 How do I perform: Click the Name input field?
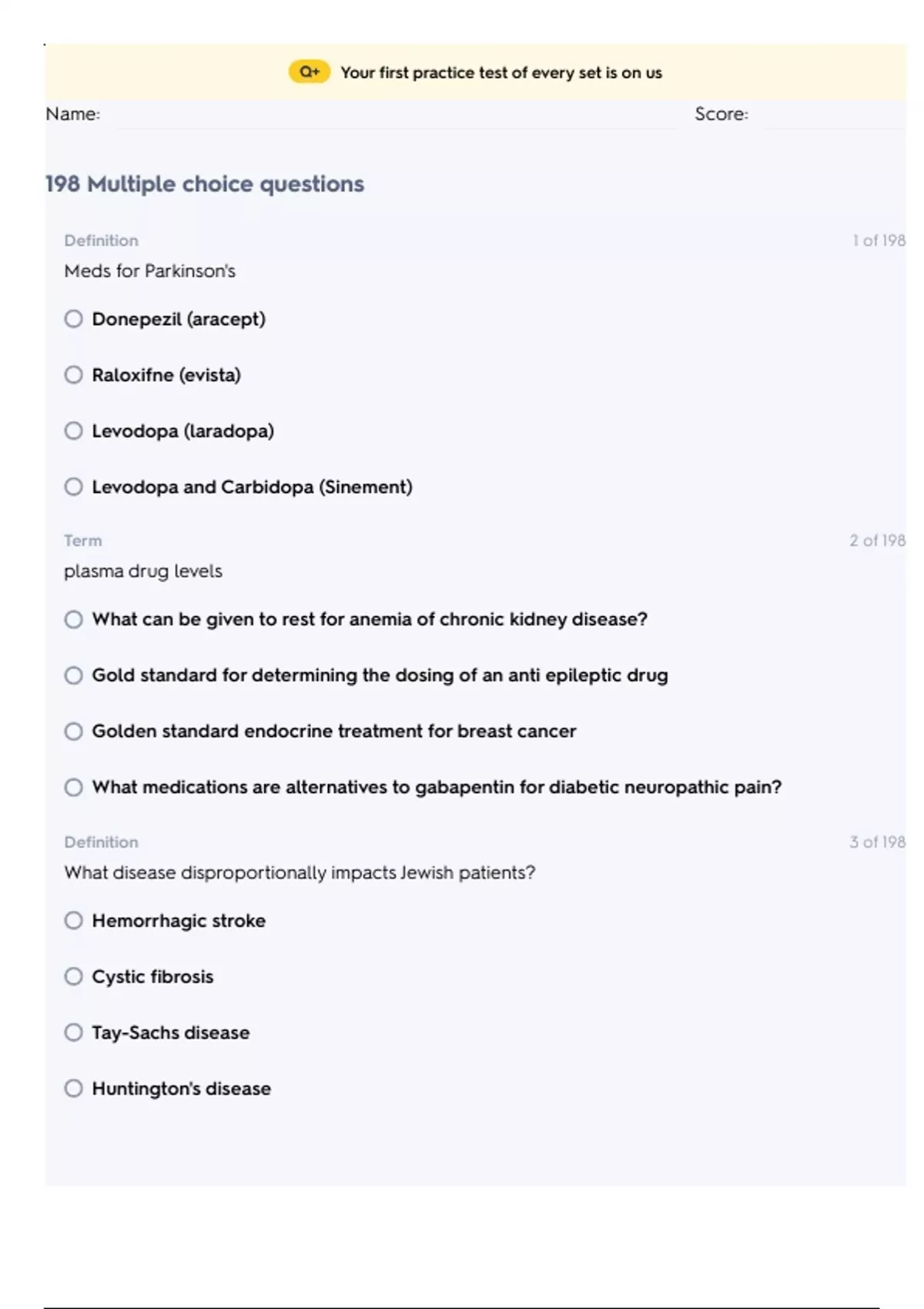pyautogui.click(x=393, y=115)
